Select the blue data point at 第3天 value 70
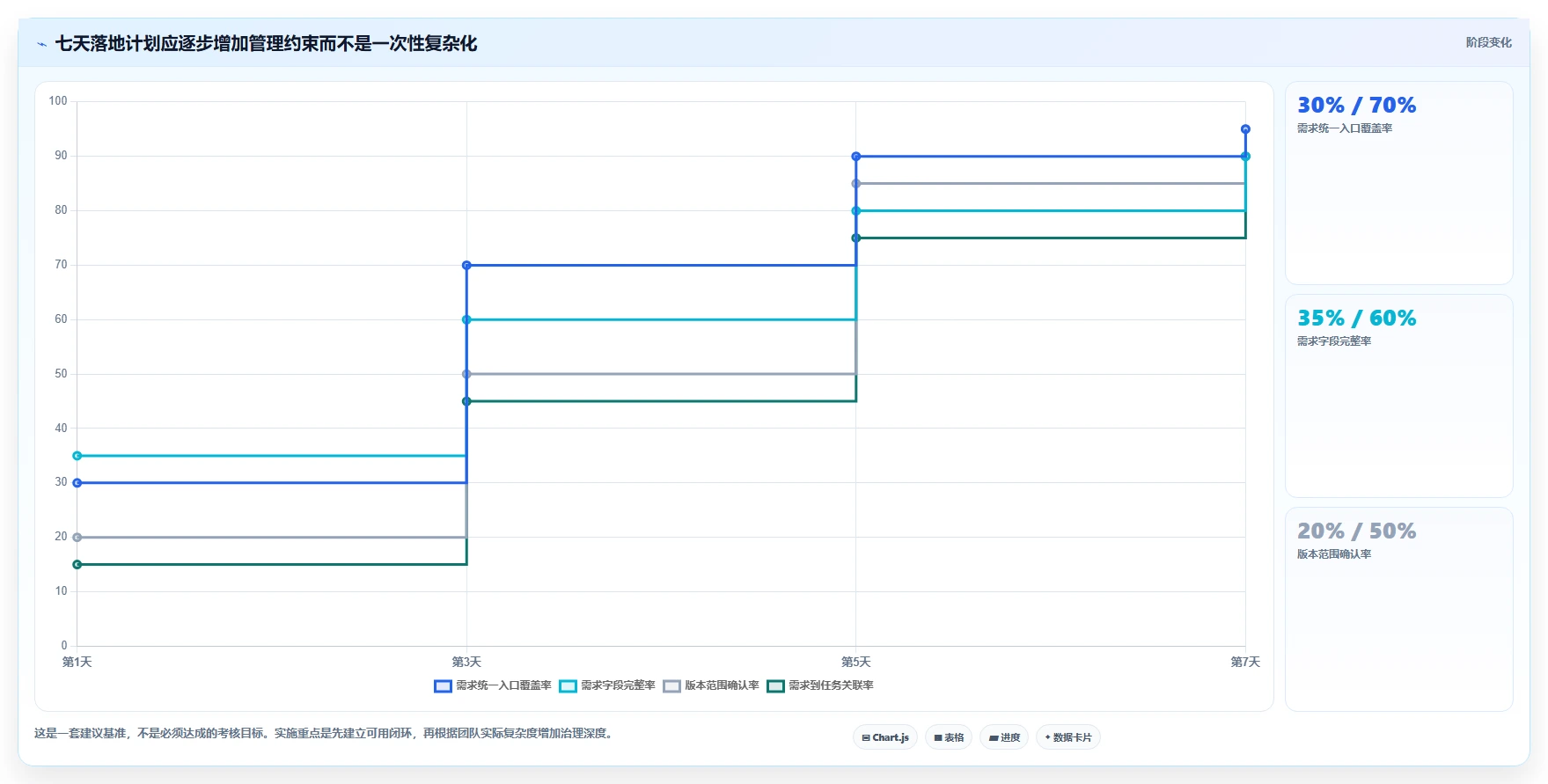 [466, 265]
